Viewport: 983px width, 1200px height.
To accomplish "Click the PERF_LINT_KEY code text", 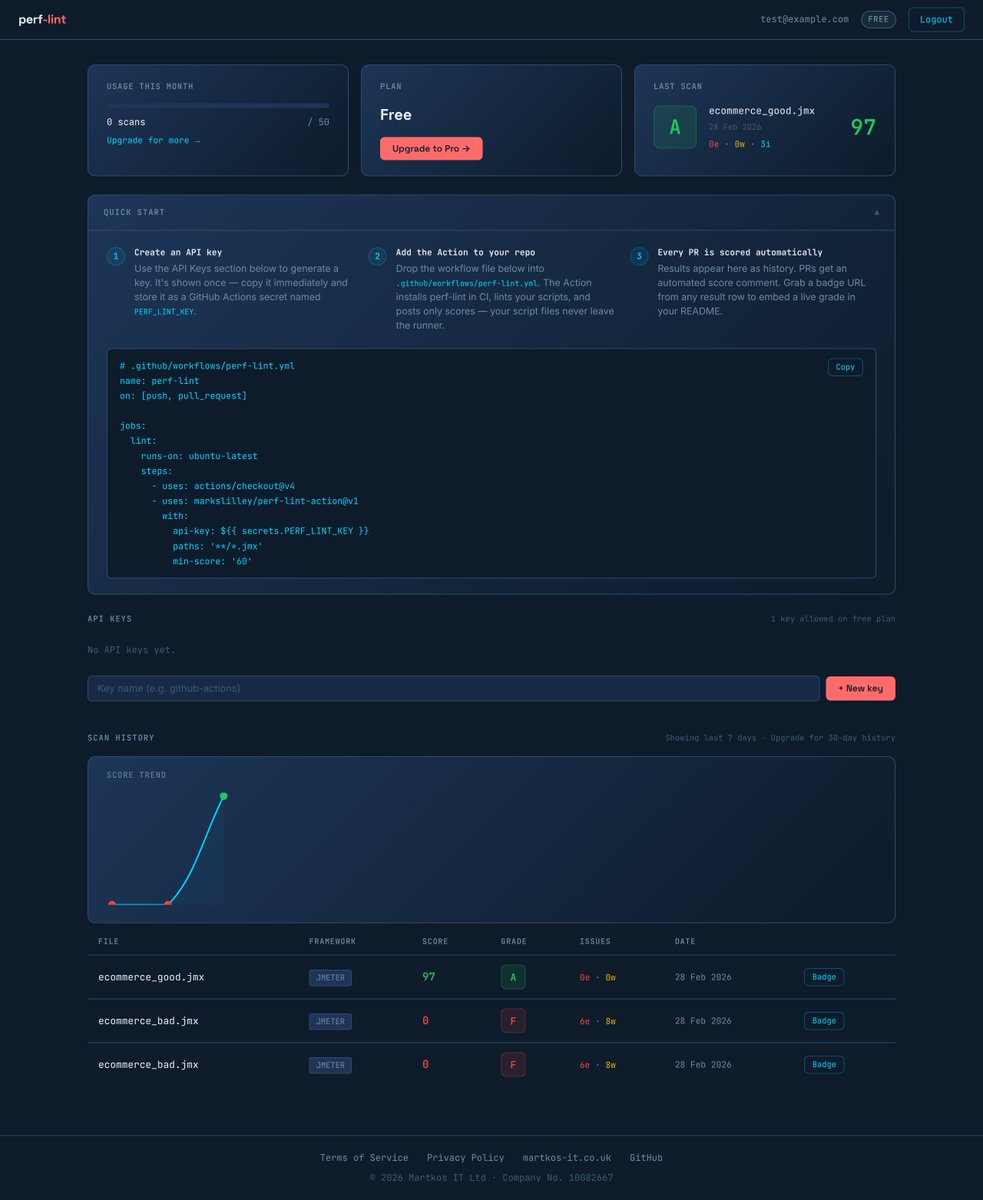I will pos(164,312).
